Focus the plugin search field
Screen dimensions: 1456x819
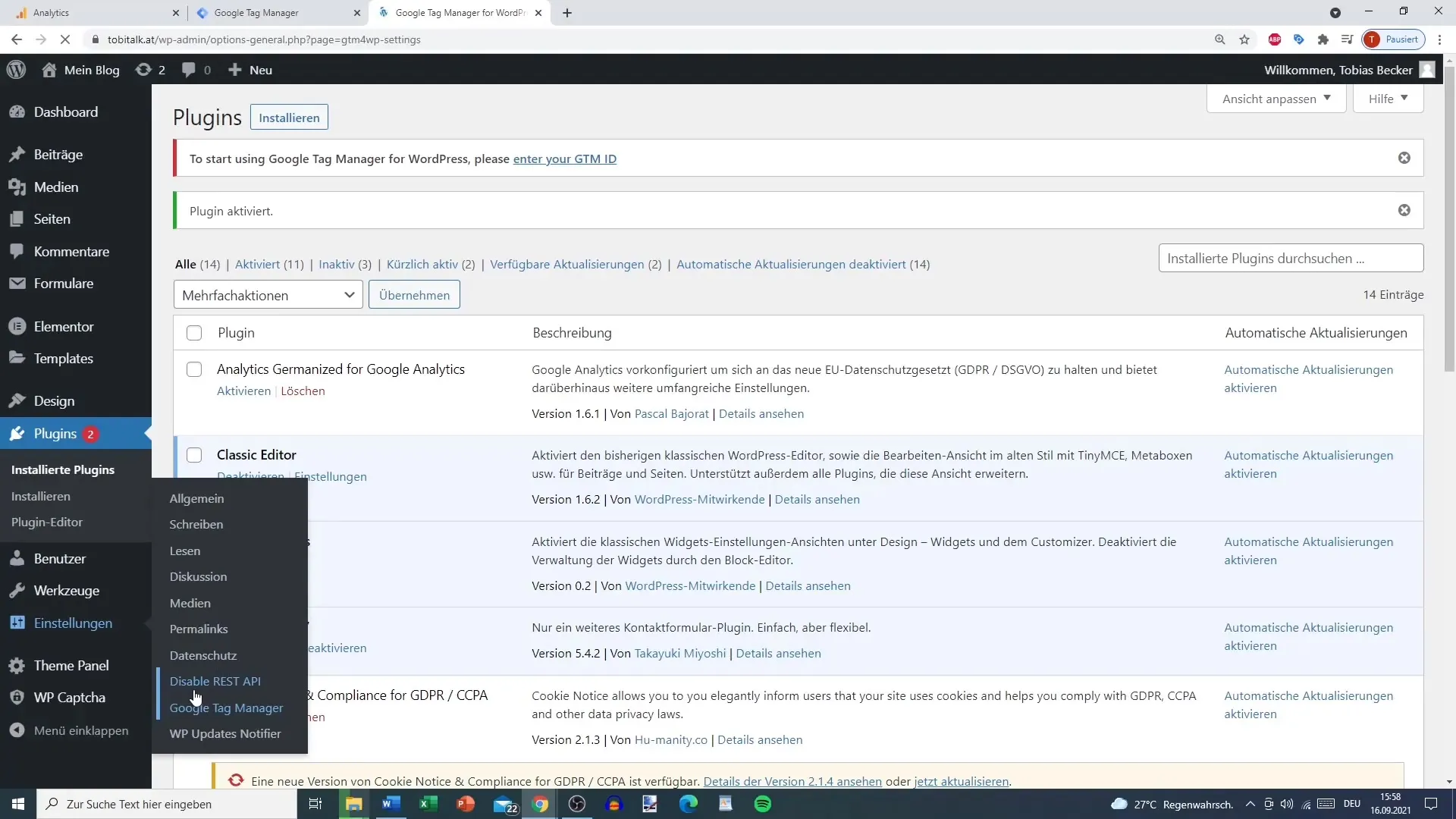coord(1291,259)
